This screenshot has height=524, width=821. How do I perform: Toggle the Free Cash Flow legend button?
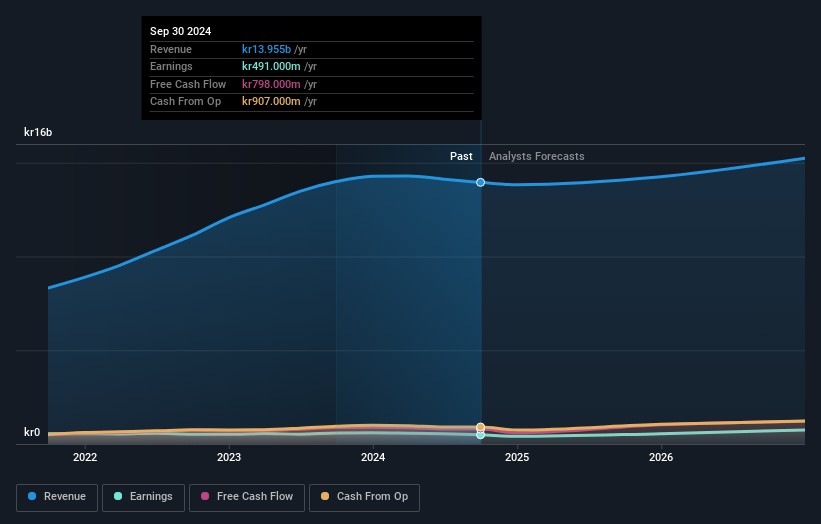point(247,497)
